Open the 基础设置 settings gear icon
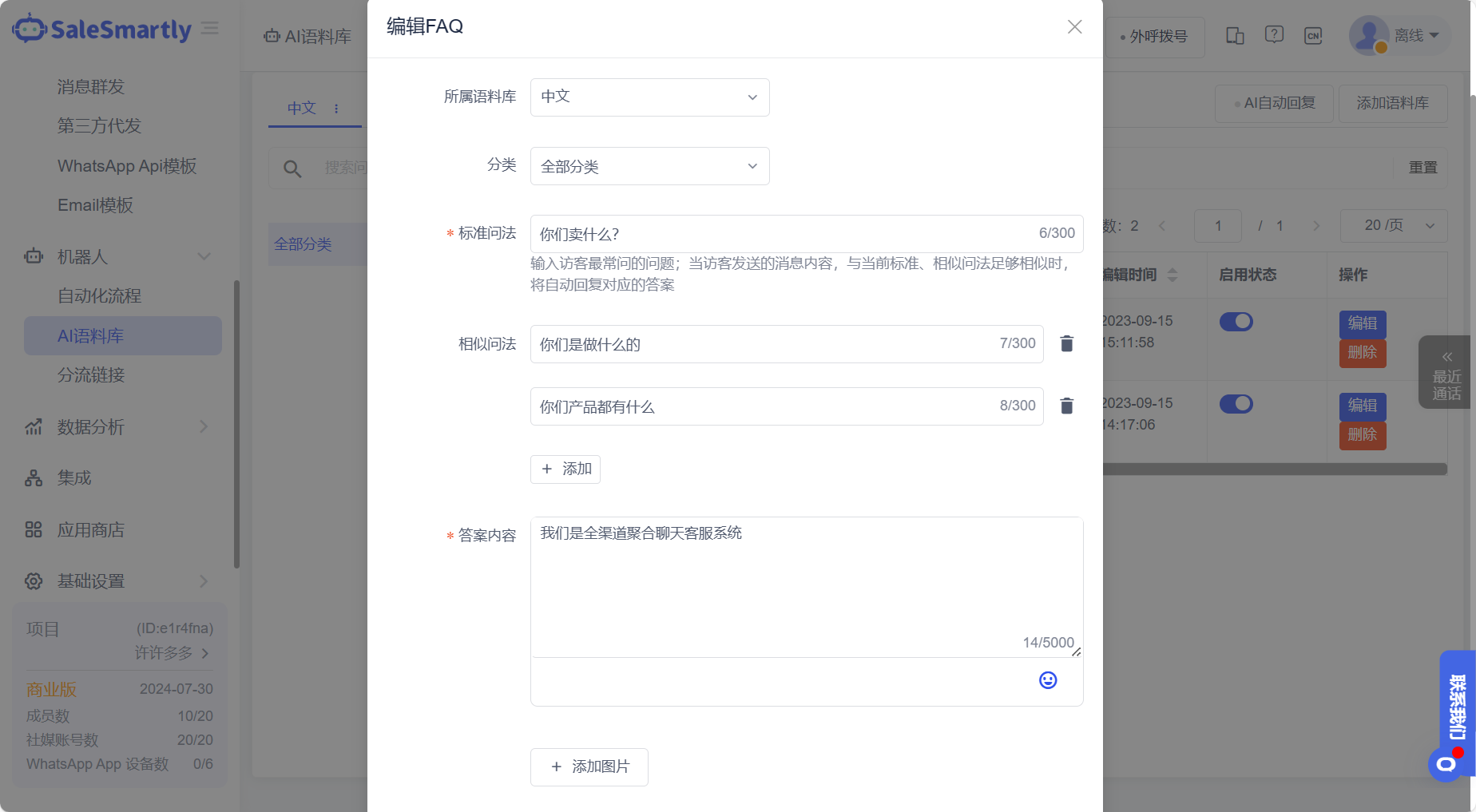Viewport: 1476px width, 812px height. (33, 580)
